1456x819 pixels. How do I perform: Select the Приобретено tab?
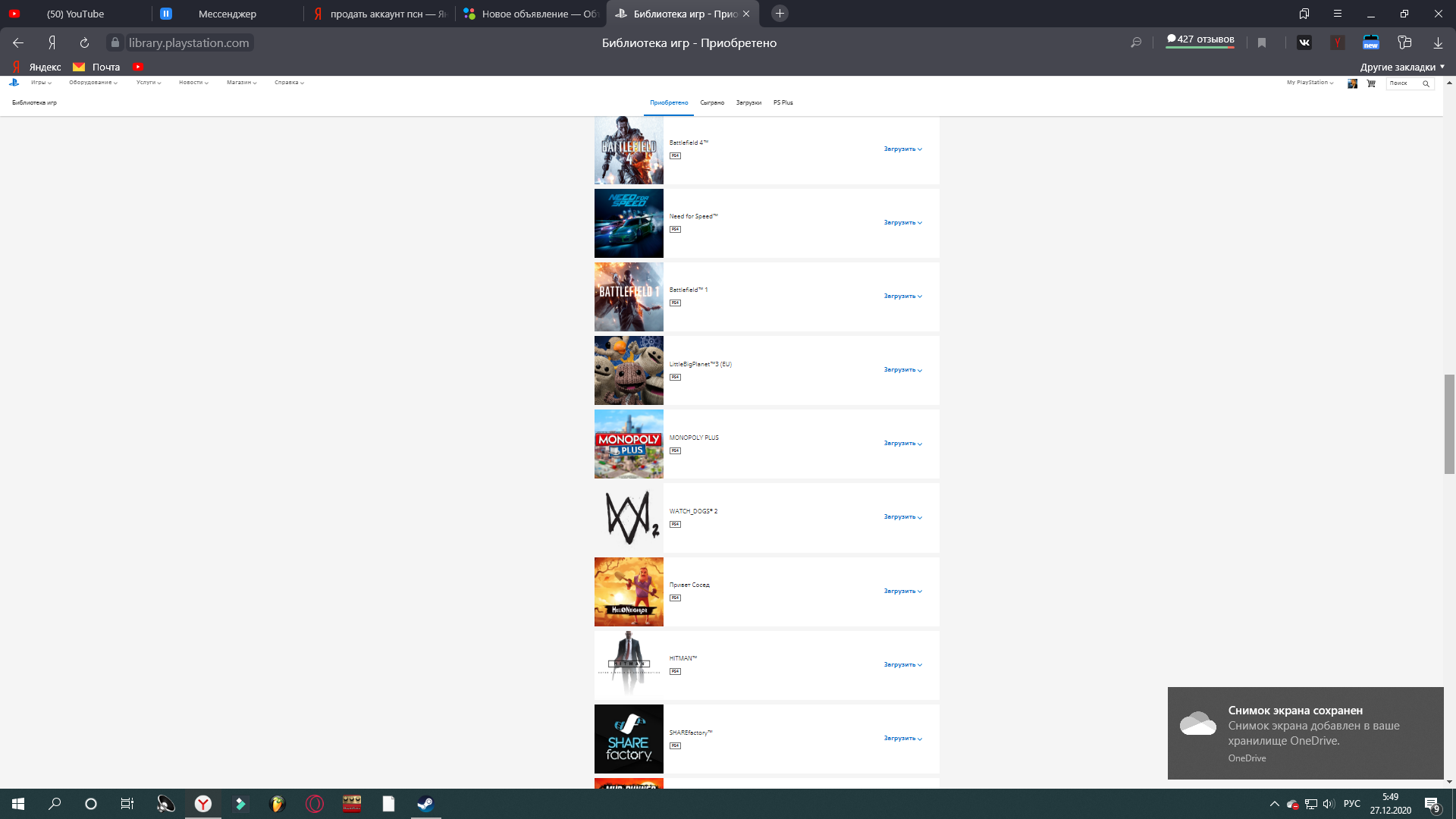point(669,102)
